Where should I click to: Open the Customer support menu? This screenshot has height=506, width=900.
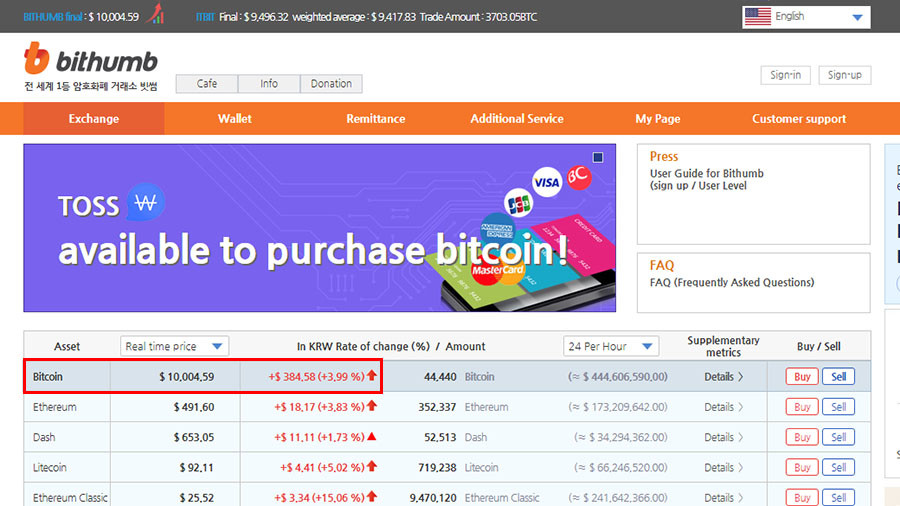pos(799,119)
